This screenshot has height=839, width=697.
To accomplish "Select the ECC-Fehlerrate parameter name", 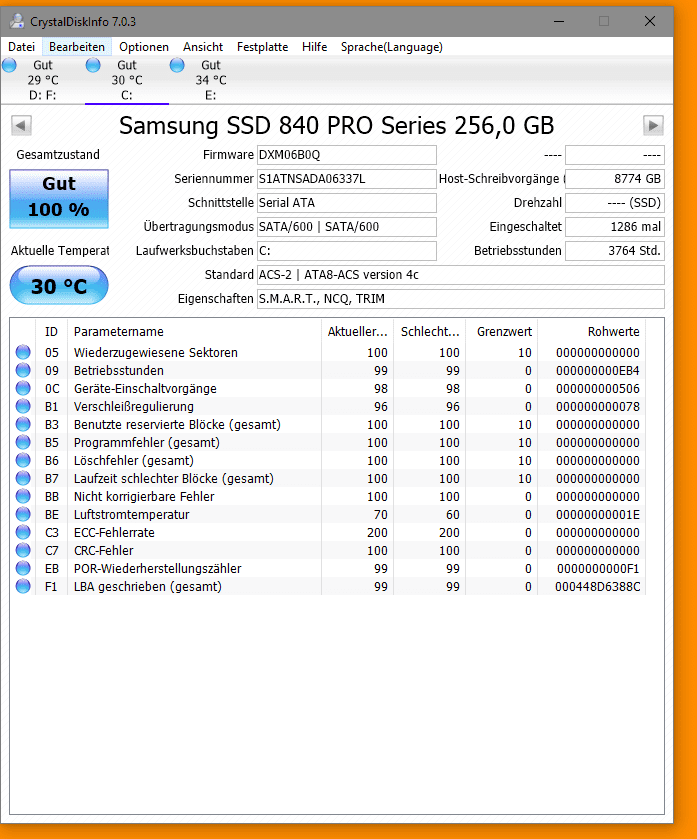I will (x=114, y=533).
